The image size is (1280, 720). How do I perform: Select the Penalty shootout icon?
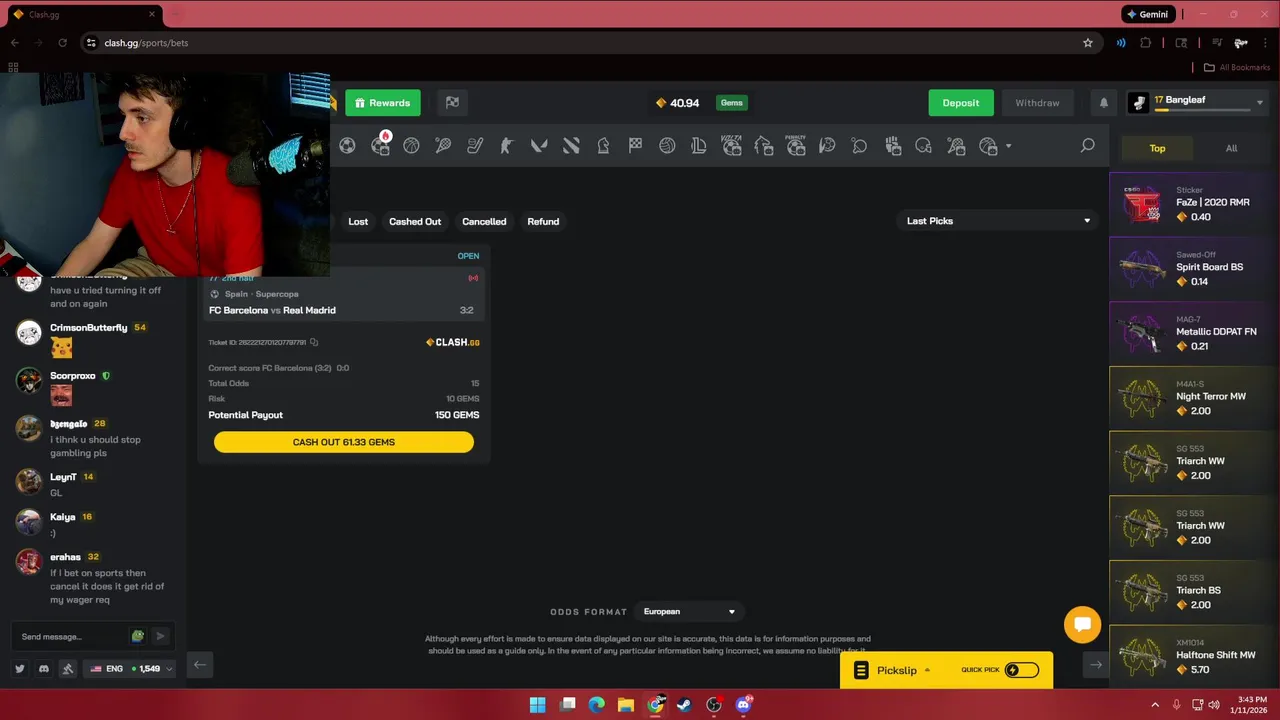[x=795, y=146]
